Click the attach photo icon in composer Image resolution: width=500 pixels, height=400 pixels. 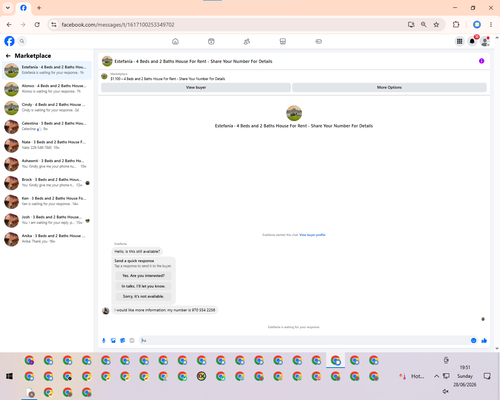click(x=113, y=340)
